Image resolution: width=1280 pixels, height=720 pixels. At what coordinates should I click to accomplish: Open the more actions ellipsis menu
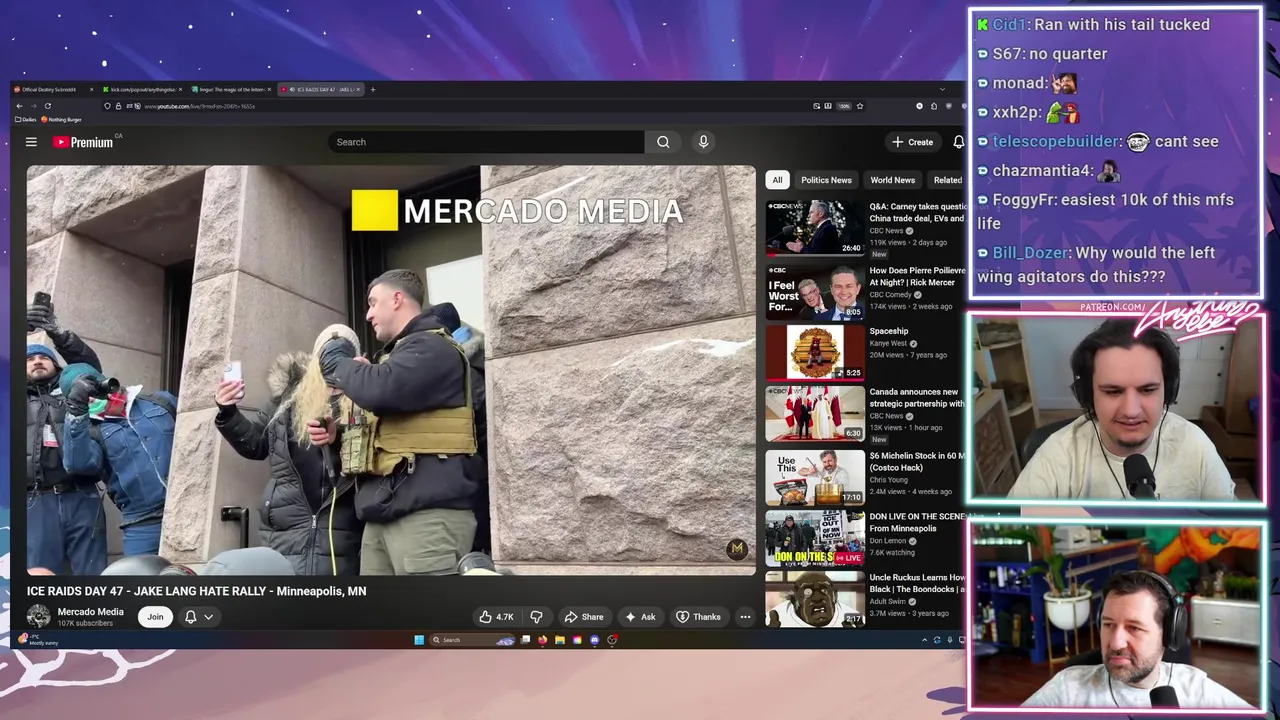pos(745,617)
